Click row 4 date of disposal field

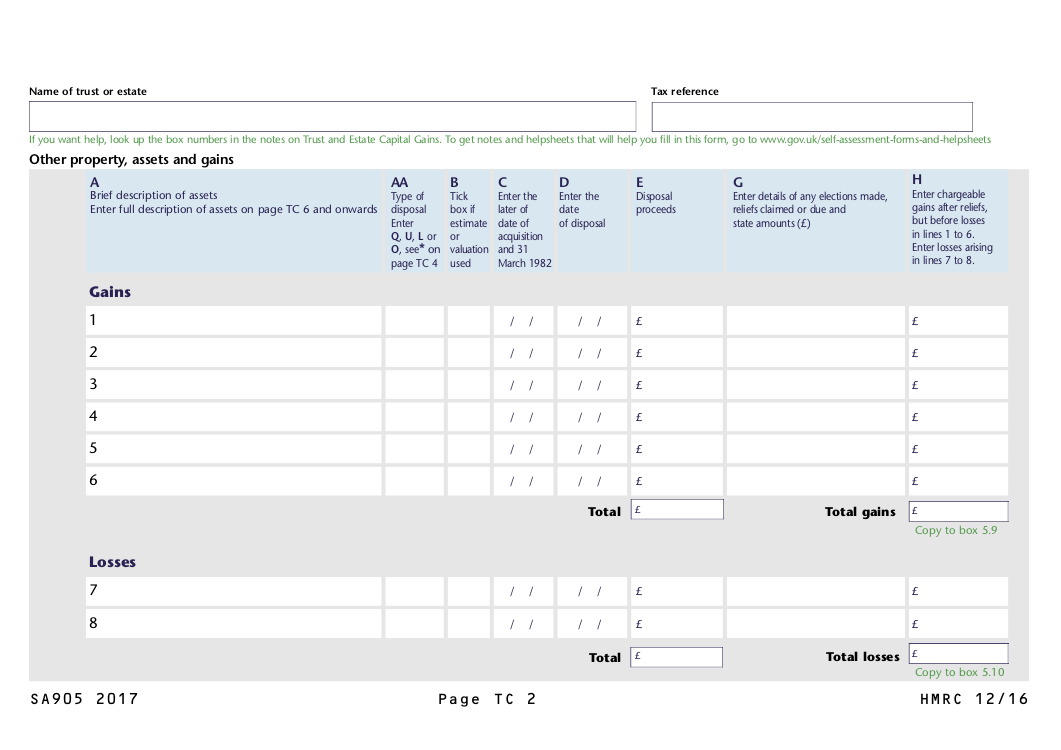coord(592,417)
